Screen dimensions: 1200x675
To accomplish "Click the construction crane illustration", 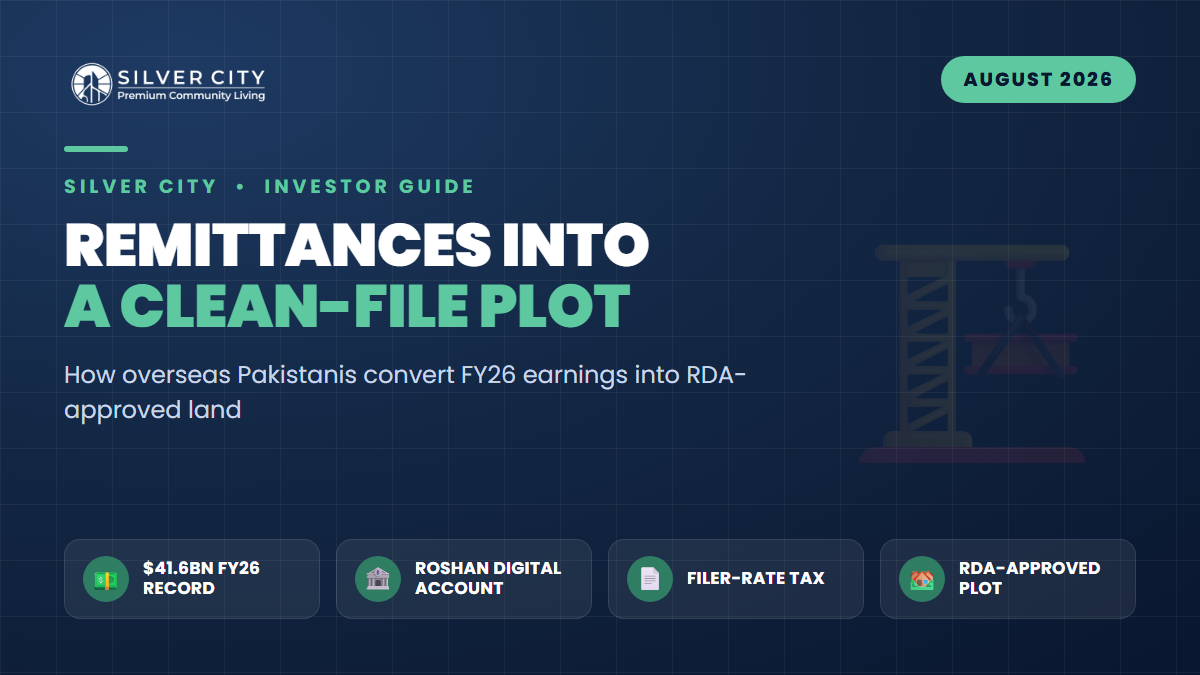I will [x=972, y=353].
